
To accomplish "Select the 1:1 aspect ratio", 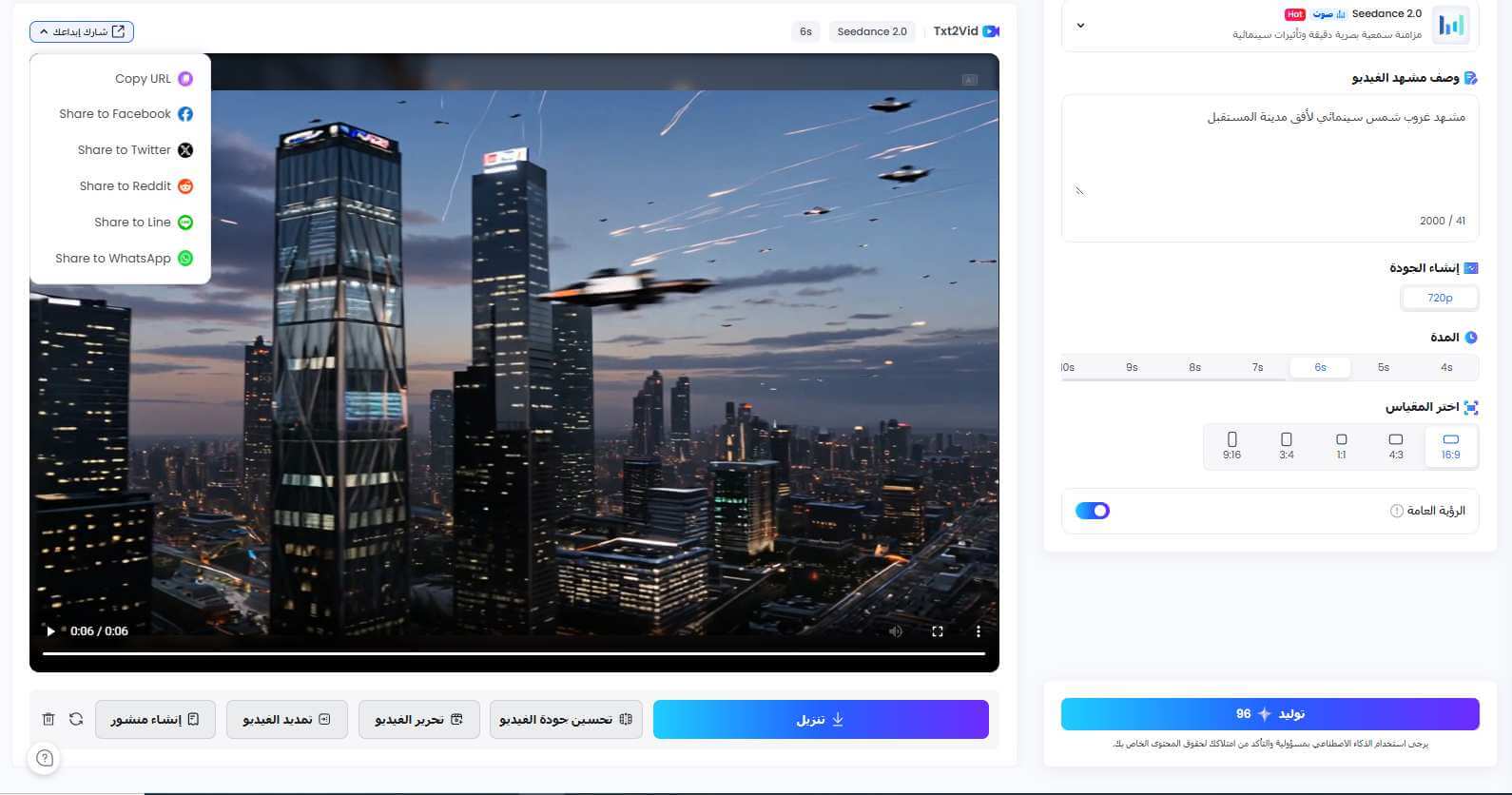I will pos(1341,446).
